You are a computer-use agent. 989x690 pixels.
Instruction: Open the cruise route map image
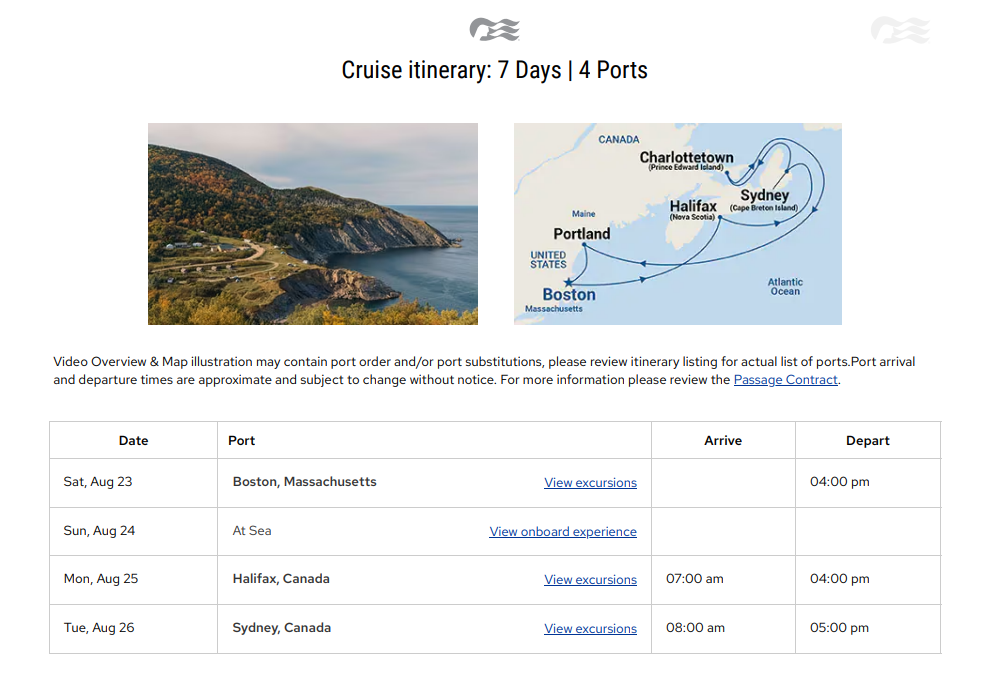click(x=677, y=224)
